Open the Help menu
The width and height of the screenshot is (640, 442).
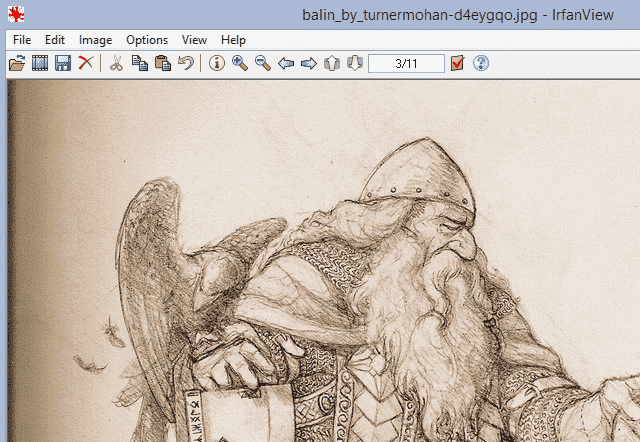click(233, 40)
